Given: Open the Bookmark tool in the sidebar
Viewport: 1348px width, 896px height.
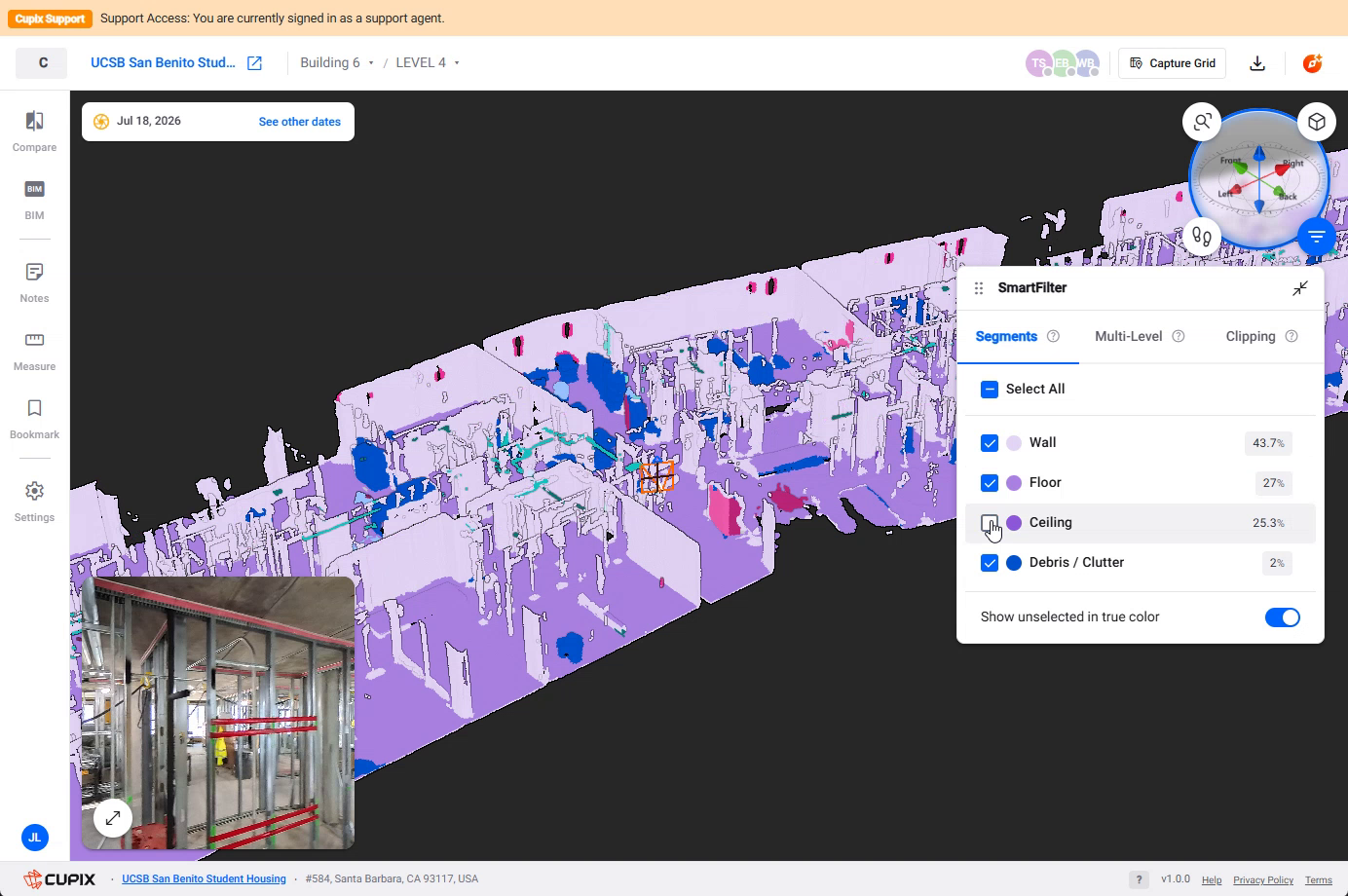Looking at the screenshot, I should 34,419.
